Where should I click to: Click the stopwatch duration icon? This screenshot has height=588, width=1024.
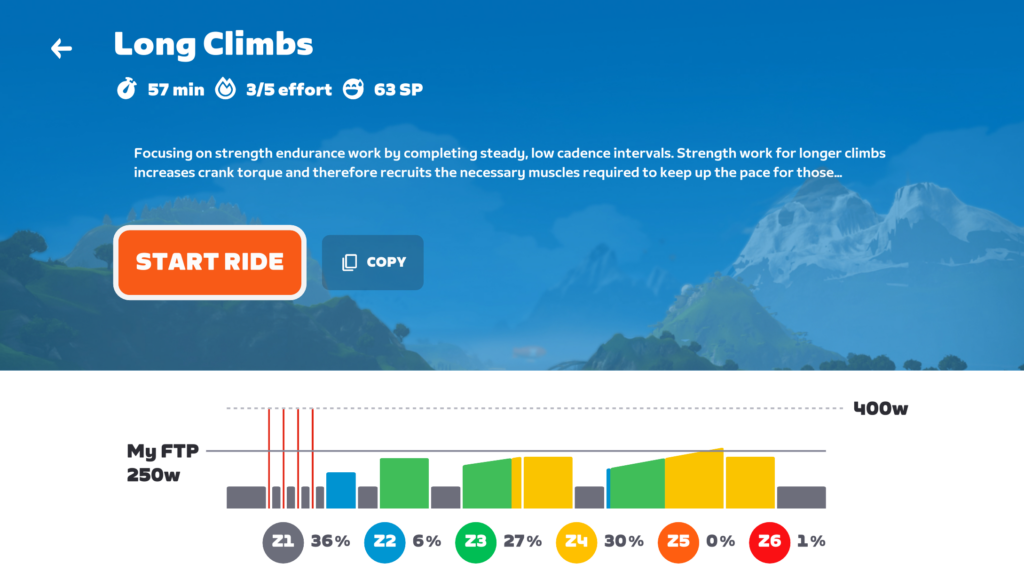127,88
